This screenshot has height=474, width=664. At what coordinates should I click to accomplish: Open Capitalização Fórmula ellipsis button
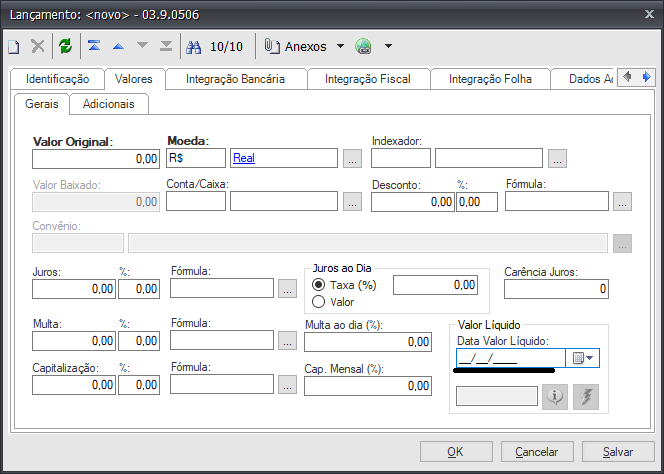(x=287, y=385)
